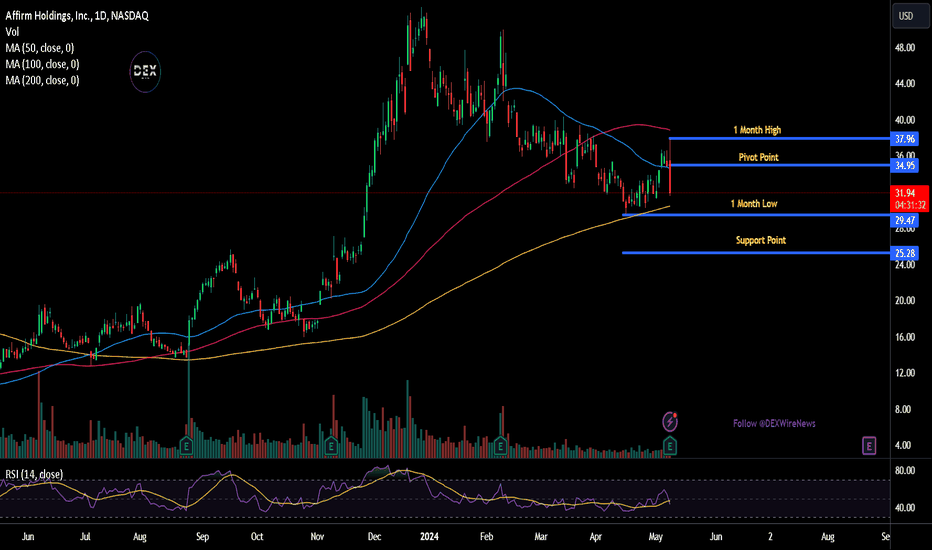Click the RSI 40.00 axis value
The image size is (932, 550).
(905, 508)
